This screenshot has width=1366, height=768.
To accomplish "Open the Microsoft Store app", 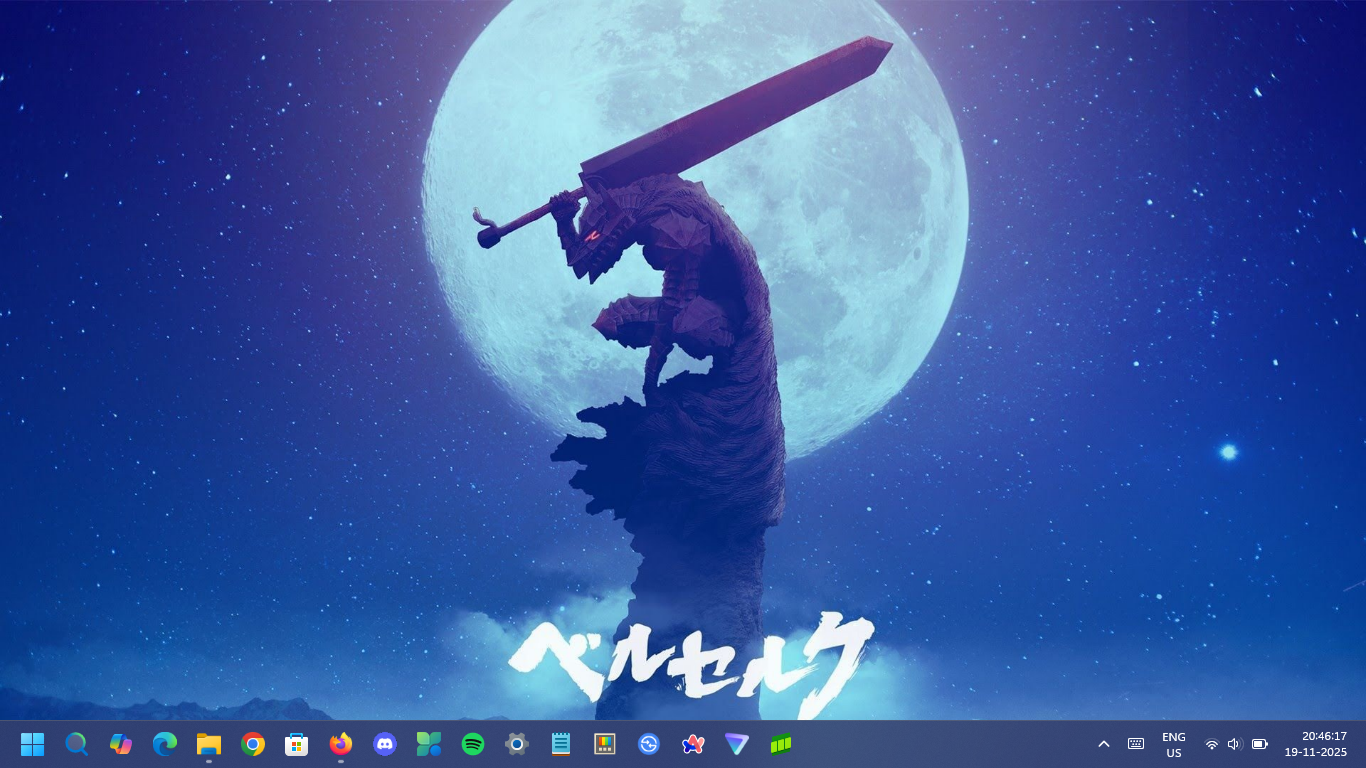I will click(x=297, y=744).
